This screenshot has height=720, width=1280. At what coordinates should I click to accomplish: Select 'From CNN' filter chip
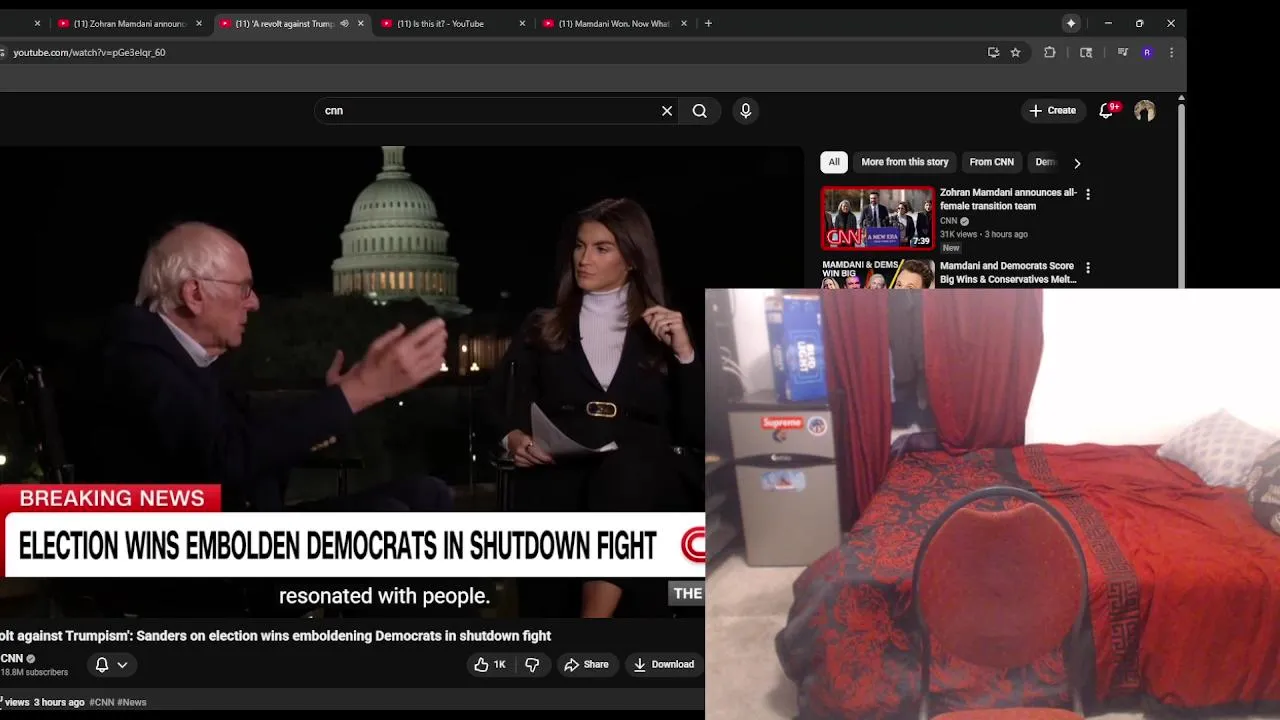pyautogui.click(x=991, y=162)
